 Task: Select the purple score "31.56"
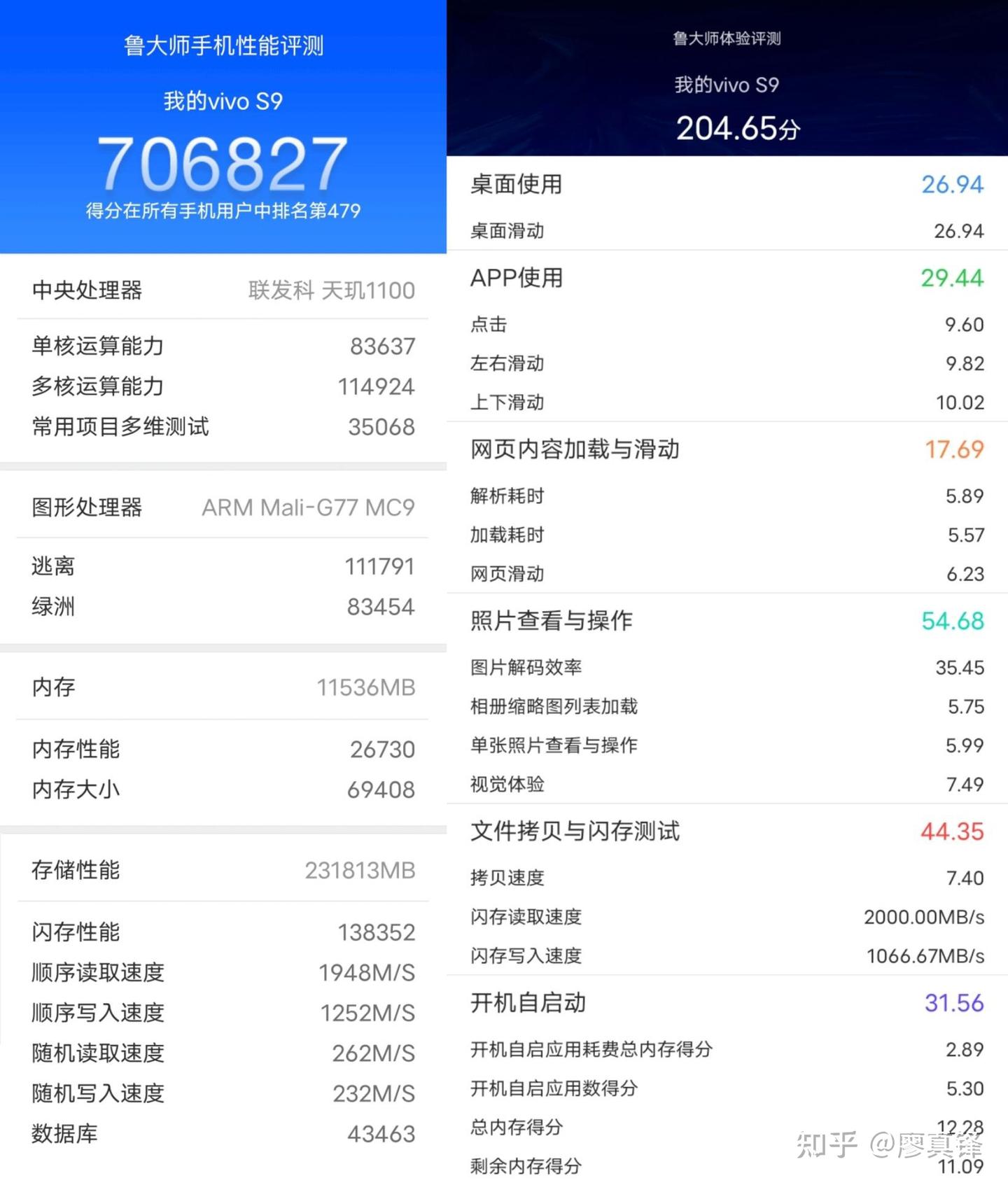click(954, 1003)
